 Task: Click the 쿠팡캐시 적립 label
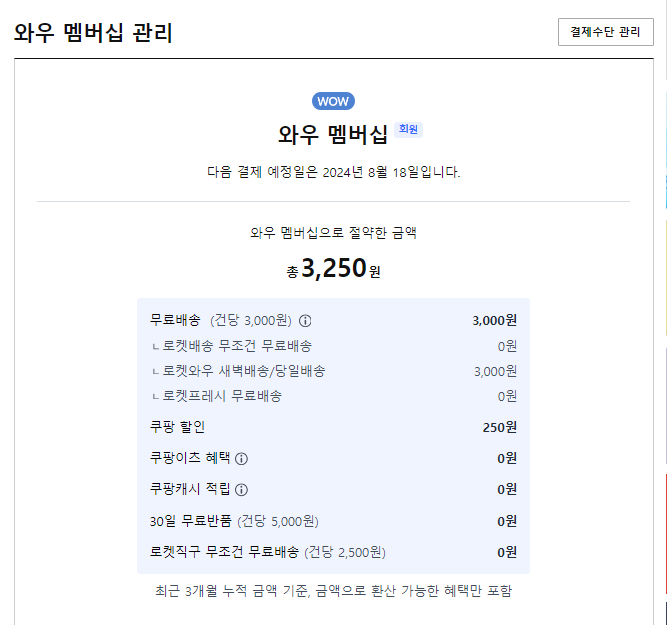[190, 489]
